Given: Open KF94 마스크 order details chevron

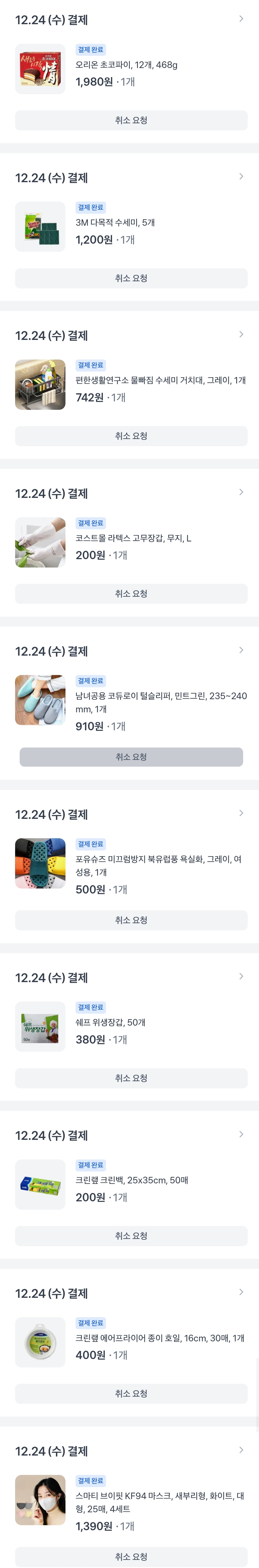Looking at the screenshot, I should (x=241, y=1450).
